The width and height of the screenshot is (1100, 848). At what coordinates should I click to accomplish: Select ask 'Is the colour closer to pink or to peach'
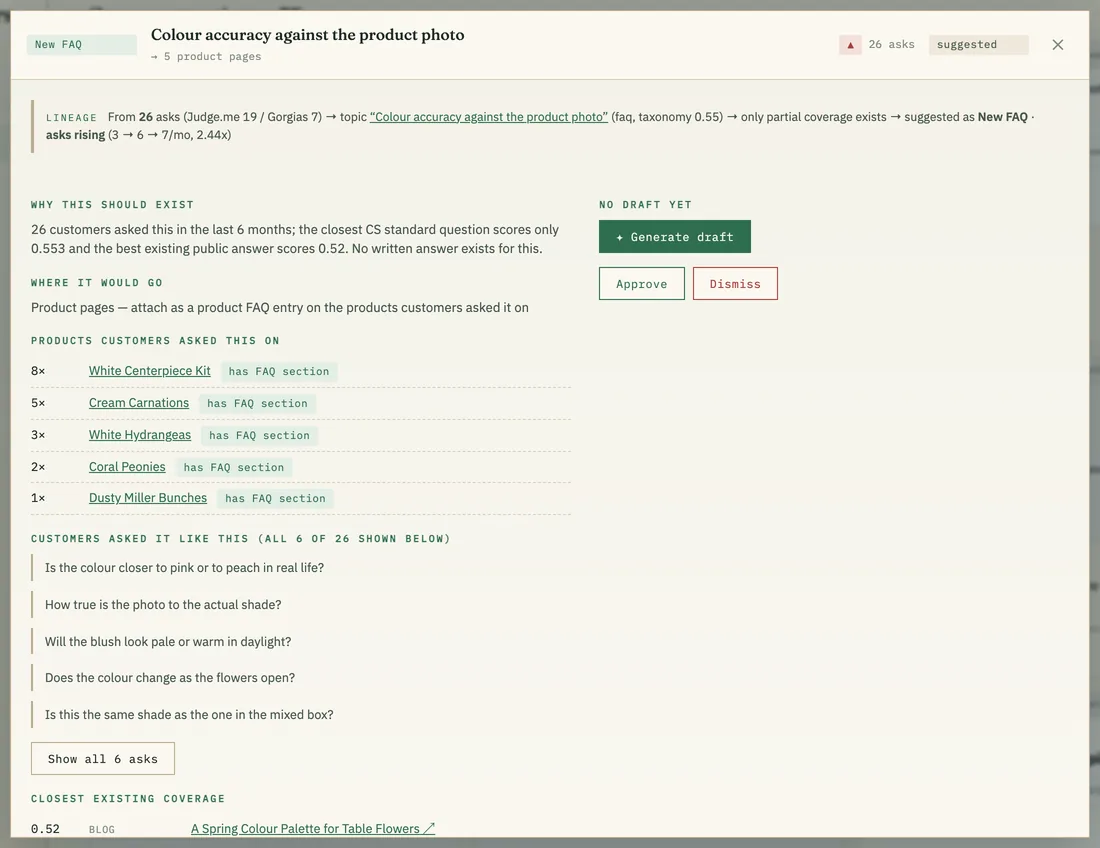185,567
